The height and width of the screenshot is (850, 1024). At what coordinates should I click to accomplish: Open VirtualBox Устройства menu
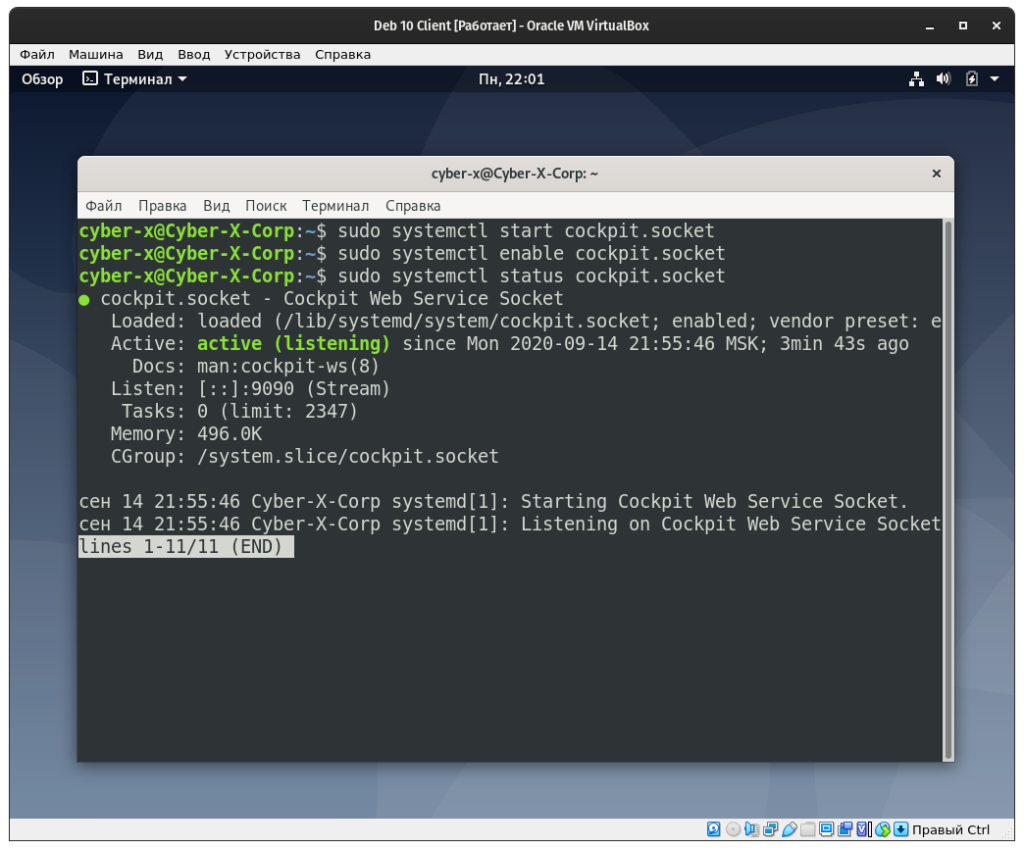pos(262,54)
